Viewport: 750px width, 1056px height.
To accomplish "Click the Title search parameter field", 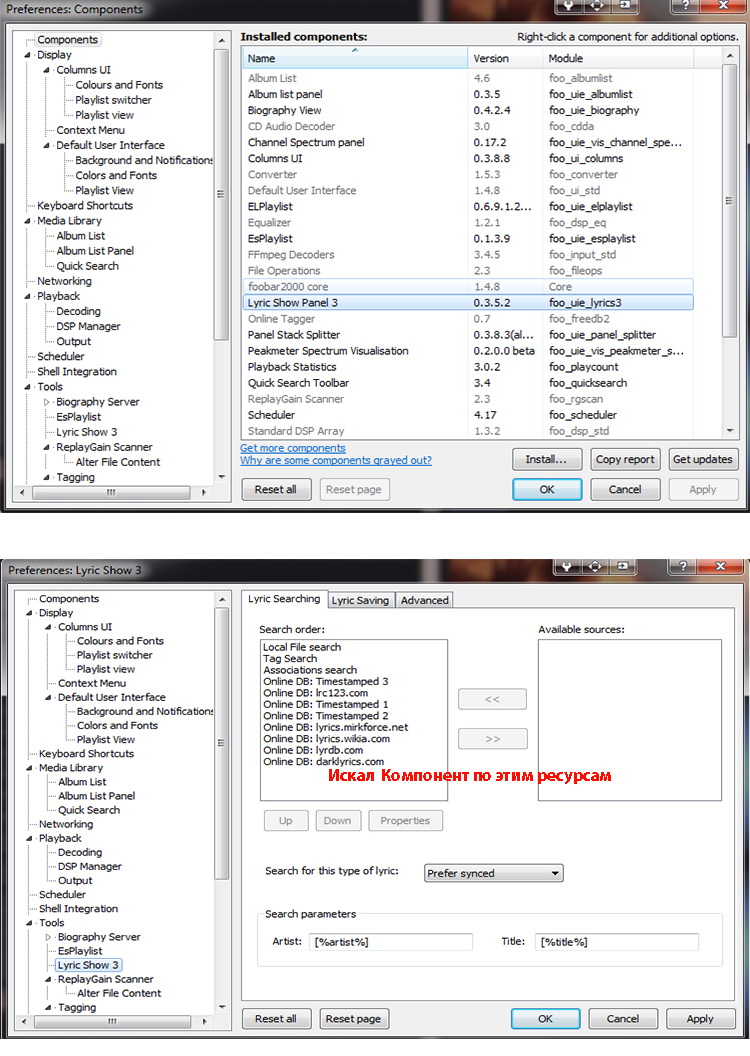I will (617, 942).
